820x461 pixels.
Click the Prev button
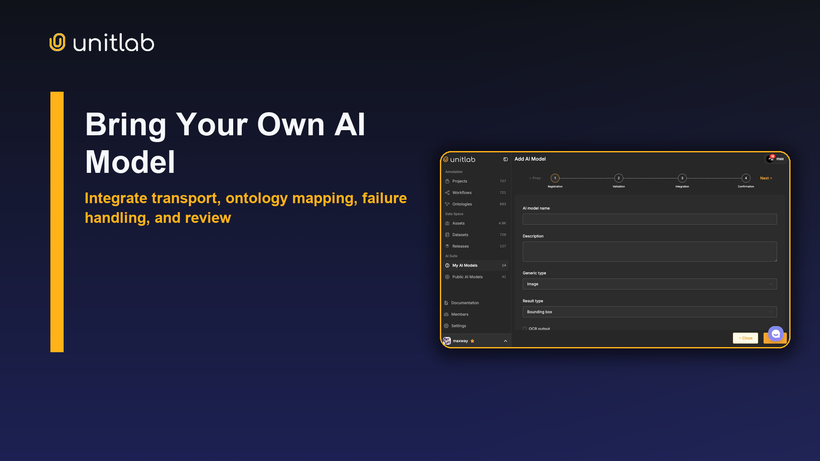pos(534,178)
